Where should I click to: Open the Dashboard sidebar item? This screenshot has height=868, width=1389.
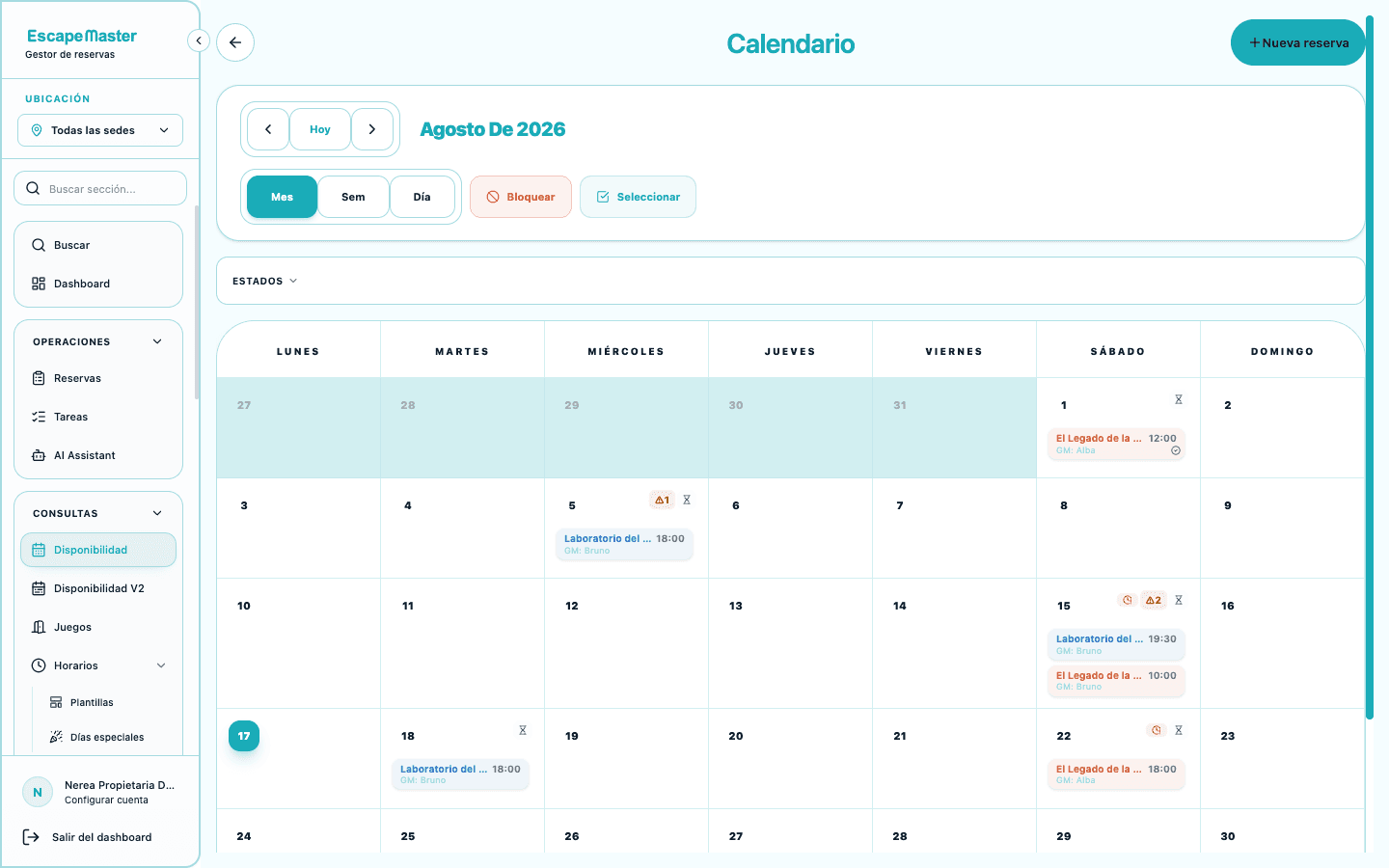click(x=98, y=284)
